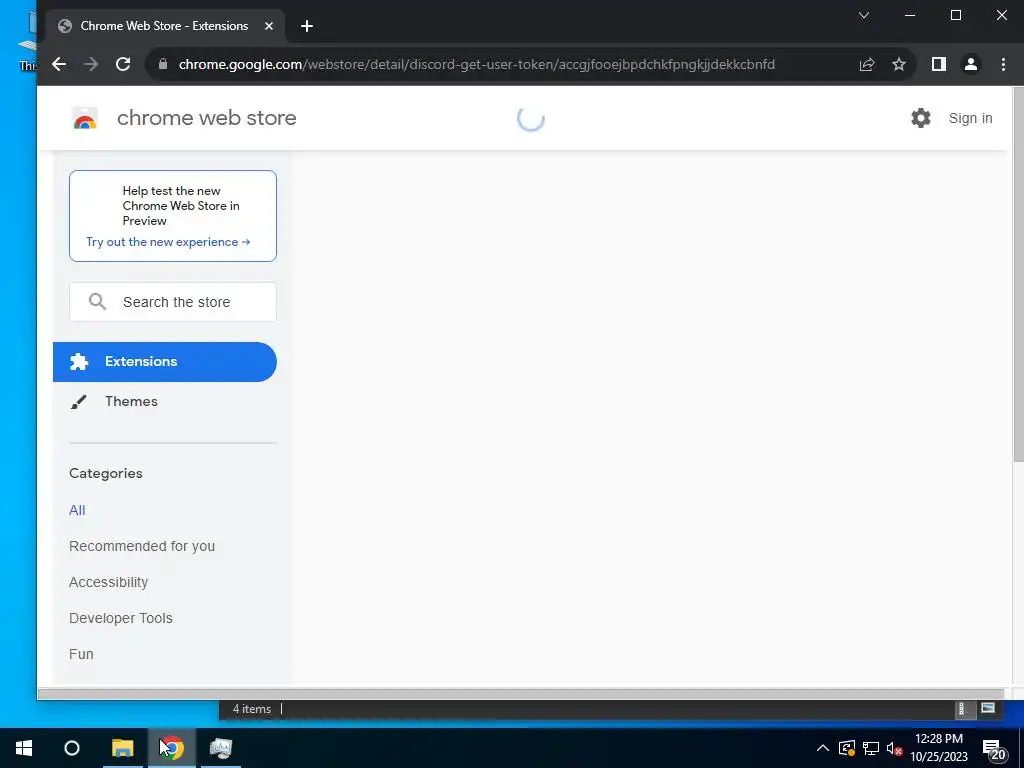1024x768 pixels.
Task: Switch File Explorer to large icons view
Action: tap(988, 708)
